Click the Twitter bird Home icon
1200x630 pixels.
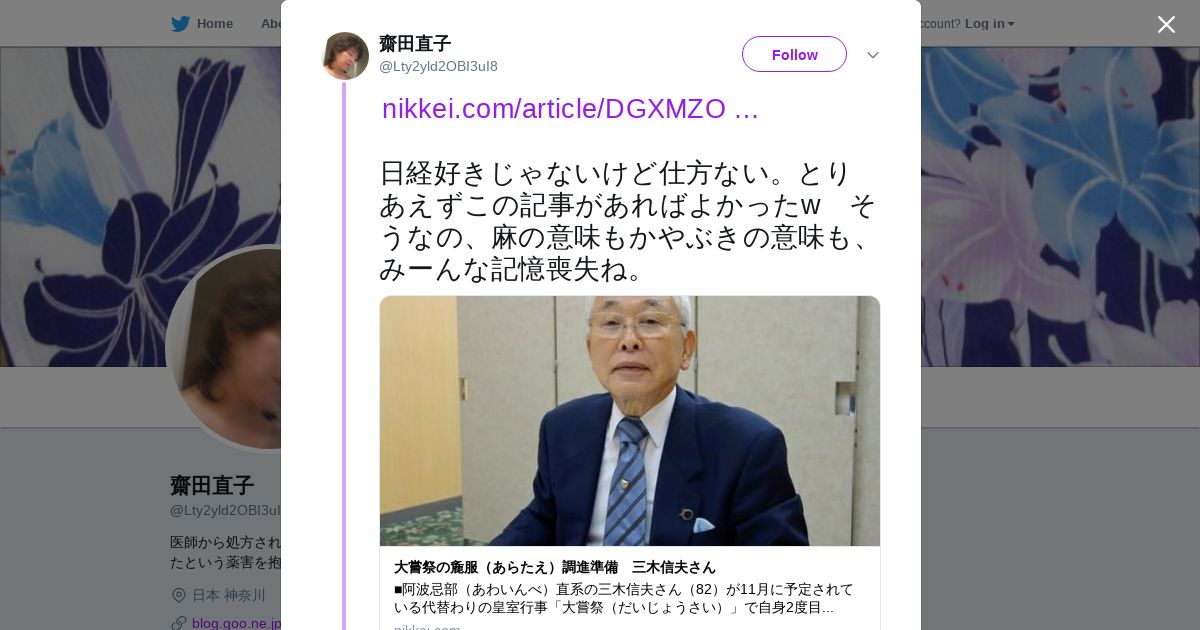180,23
